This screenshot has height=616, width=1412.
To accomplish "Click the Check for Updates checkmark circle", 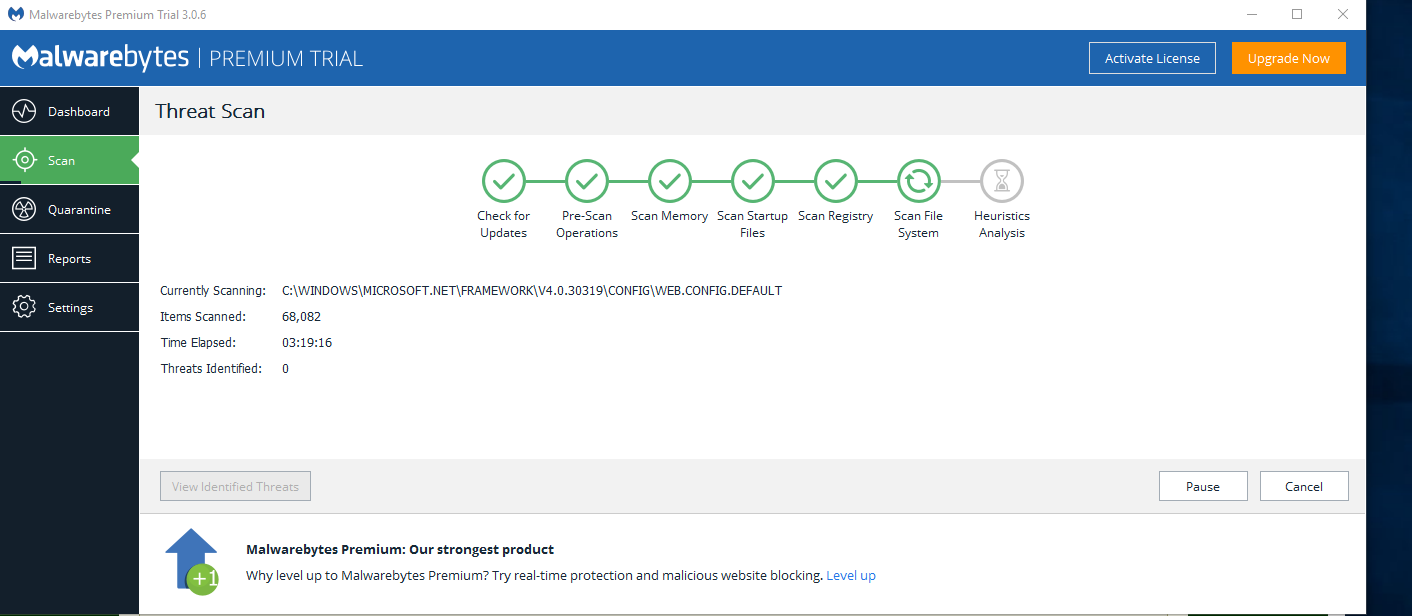I will 503,181.
